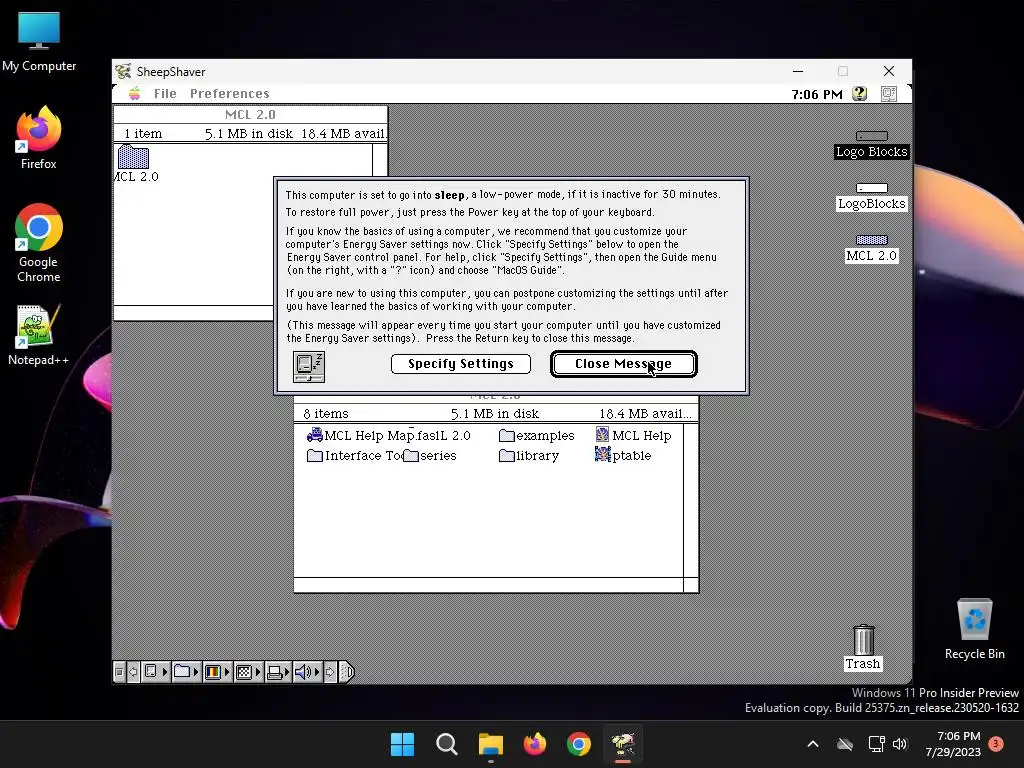1024x768 pixels.
Task: Click the Control Strip close box
Action: pyautogui.click(x=119, y=672)
